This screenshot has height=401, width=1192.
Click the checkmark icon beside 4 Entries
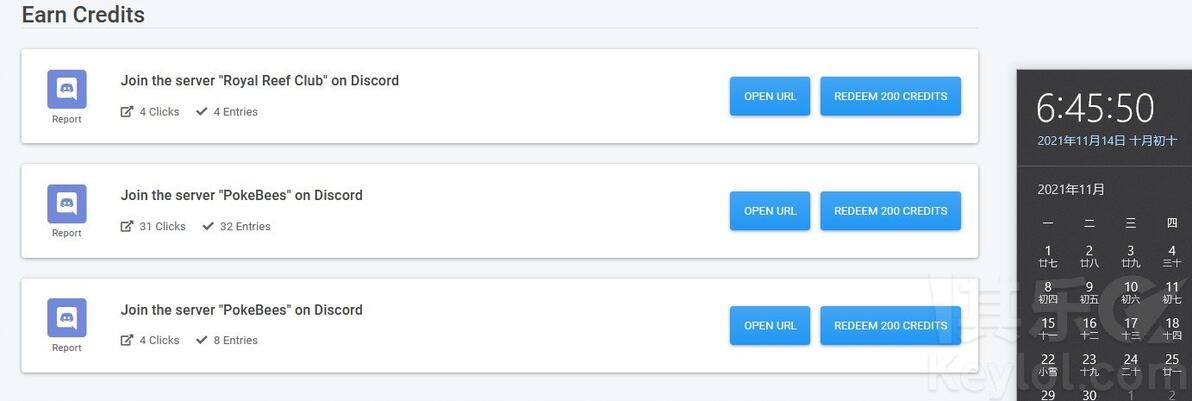pyautogui.click(x=201, y=112)
